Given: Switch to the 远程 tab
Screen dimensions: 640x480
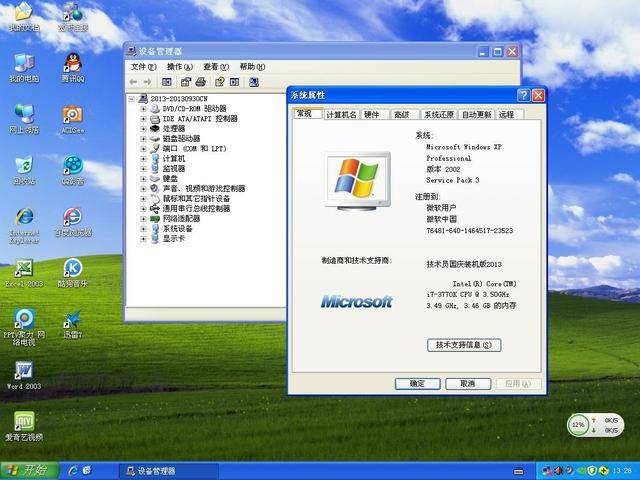Looking at the screenshot, I should [507, 115].
